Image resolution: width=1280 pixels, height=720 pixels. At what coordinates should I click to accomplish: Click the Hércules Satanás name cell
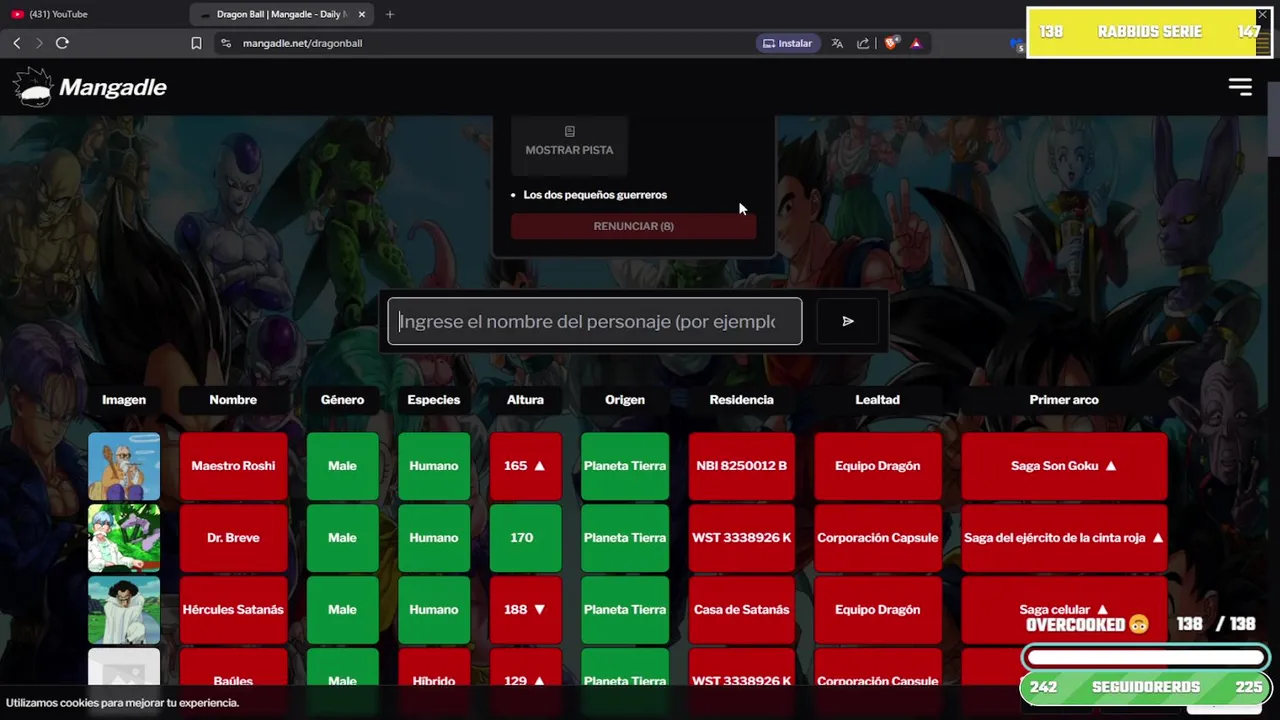coord(233,610)
